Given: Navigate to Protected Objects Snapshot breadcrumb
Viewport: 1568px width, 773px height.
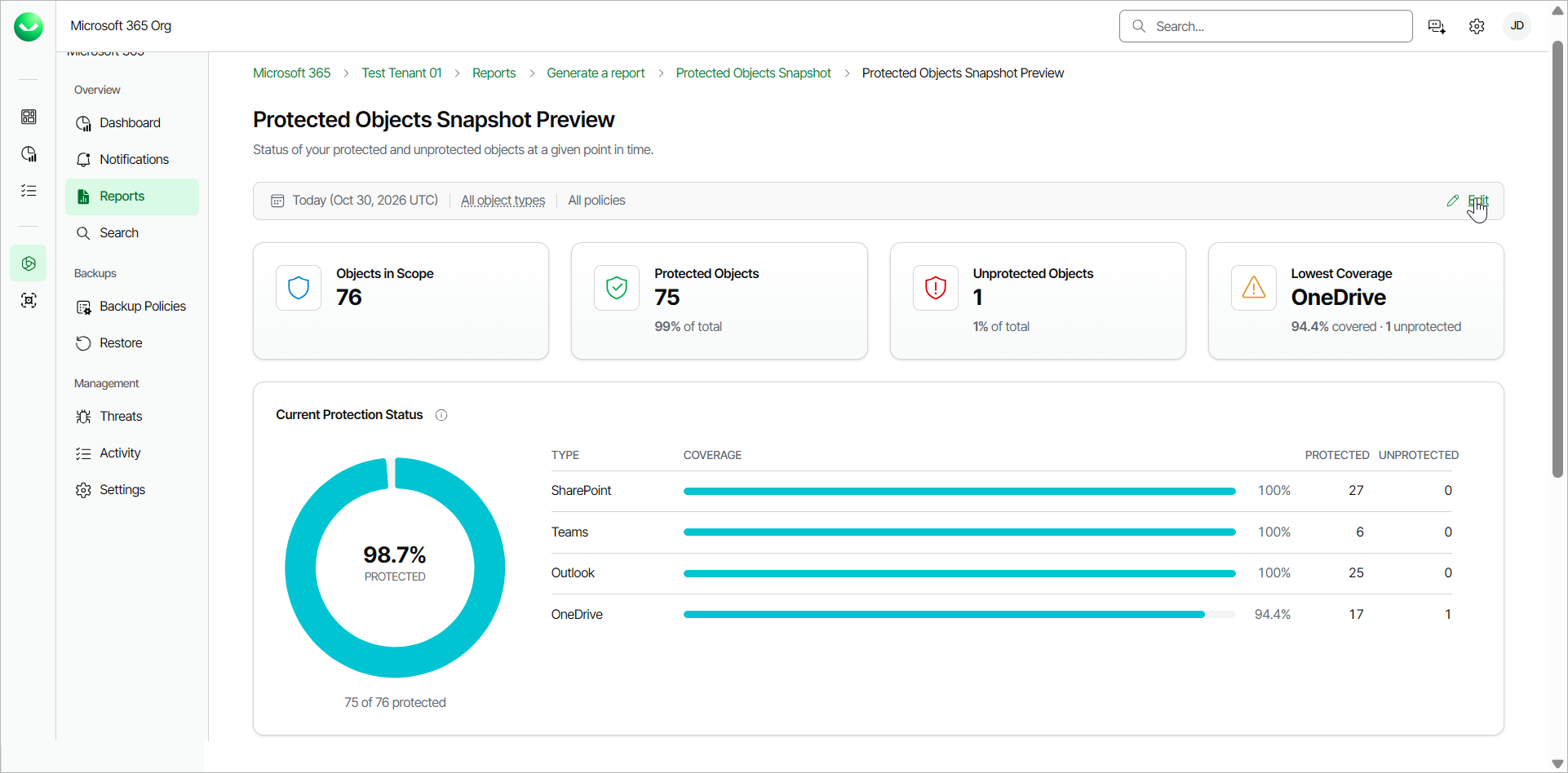Looking at the screenshot, I should coord(753,73).
